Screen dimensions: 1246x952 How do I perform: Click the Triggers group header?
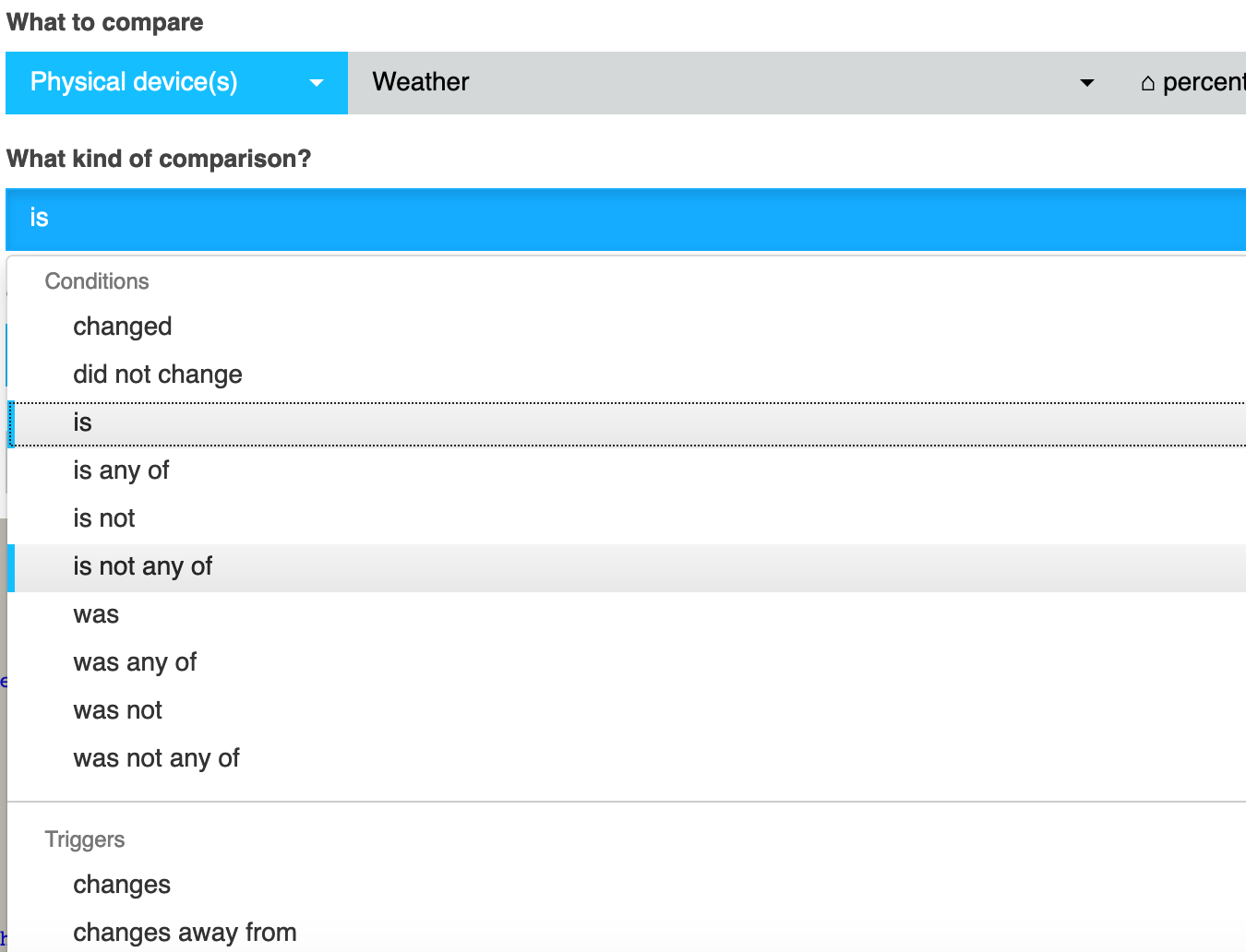pyautogui.click(x=85, y=839)
